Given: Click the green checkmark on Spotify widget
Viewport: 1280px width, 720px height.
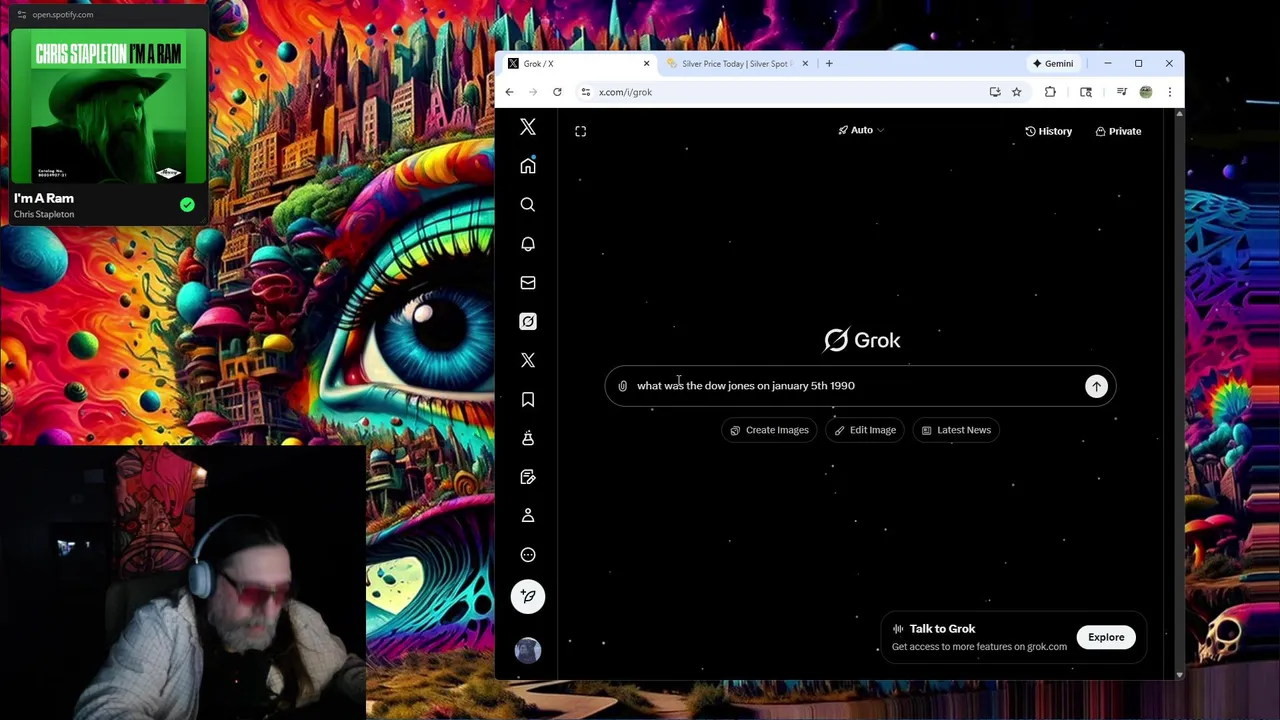Looking at the screenshot, I should click(187, 205).
